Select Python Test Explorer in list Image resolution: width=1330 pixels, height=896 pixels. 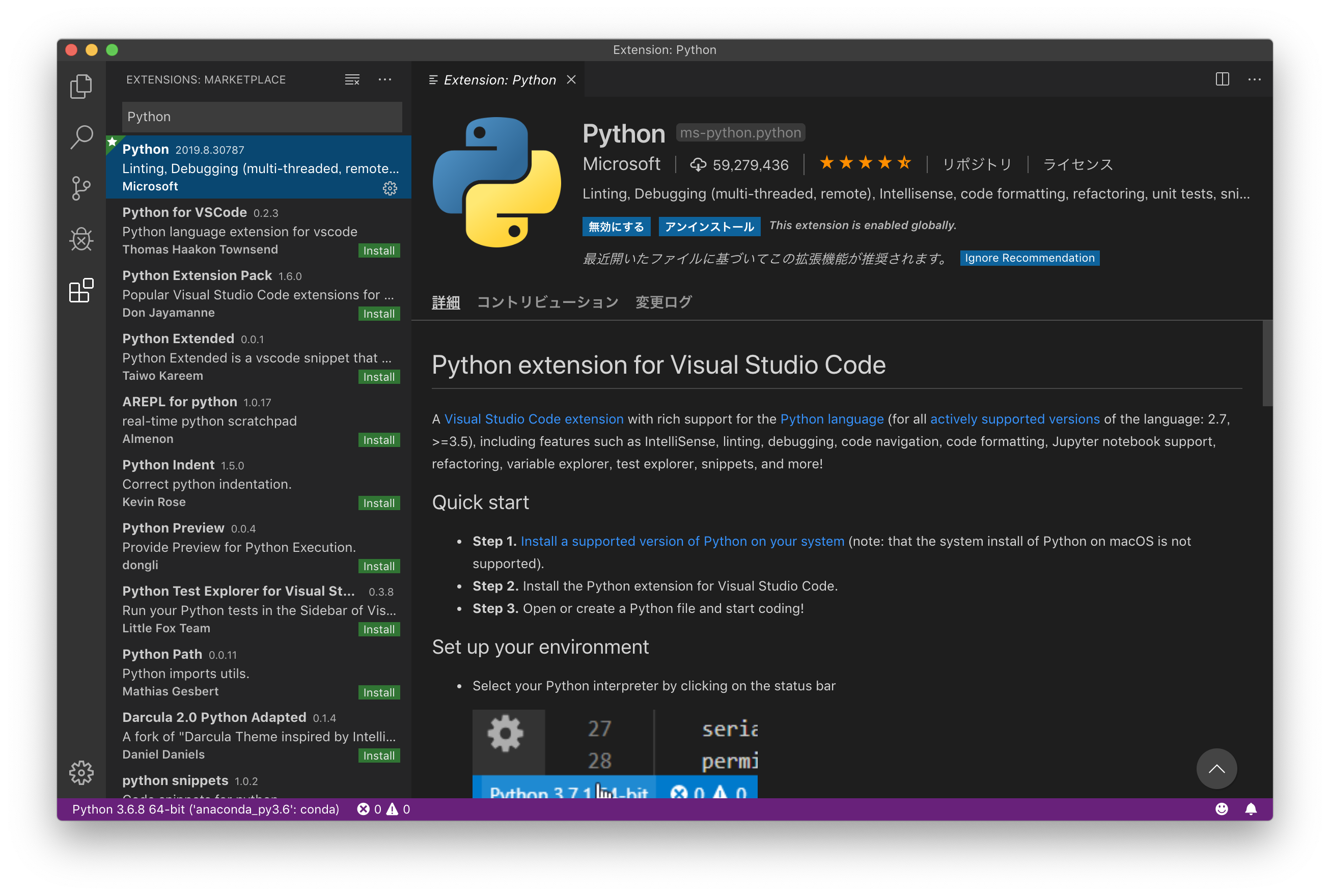(258, 609)
